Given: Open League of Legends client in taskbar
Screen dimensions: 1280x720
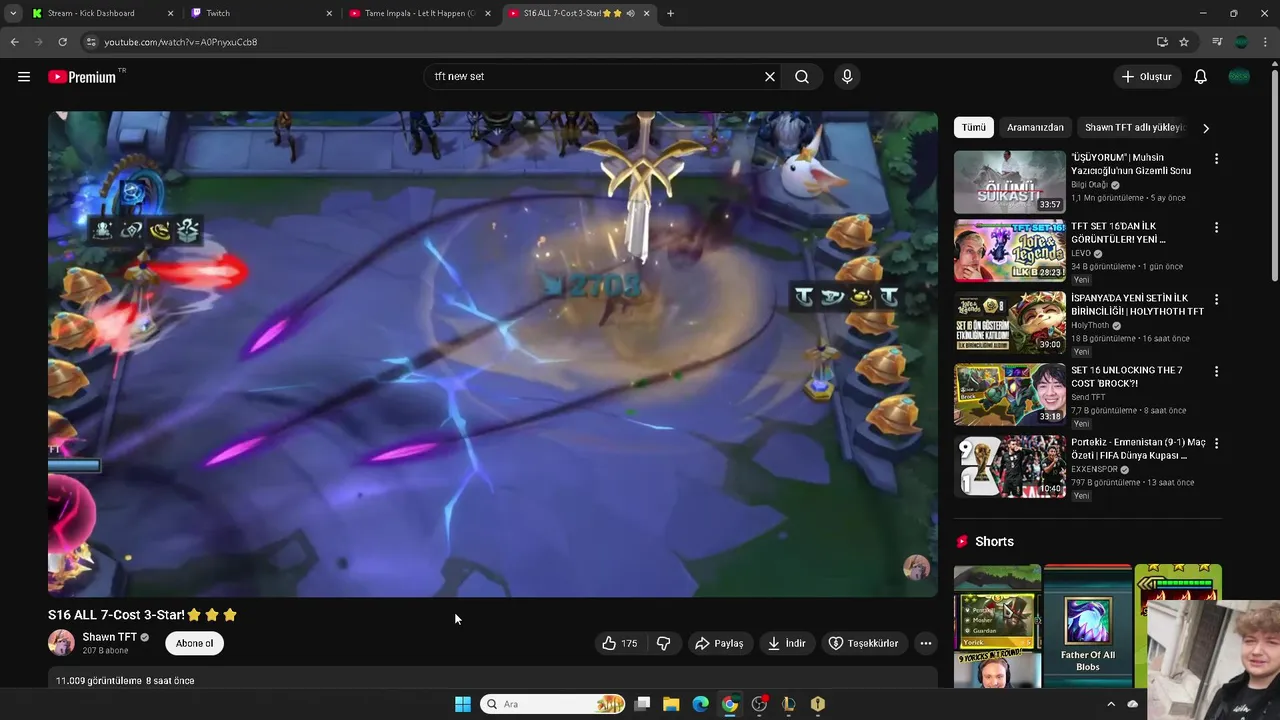Looking at the screenshot, I should coord(788,704).
